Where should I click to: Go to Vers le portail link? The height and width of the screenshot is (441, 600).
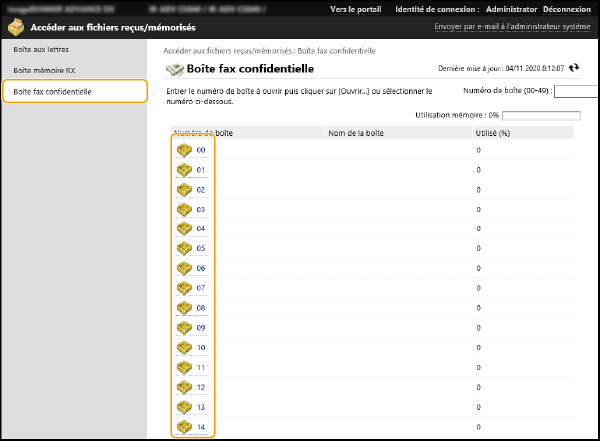355,9
